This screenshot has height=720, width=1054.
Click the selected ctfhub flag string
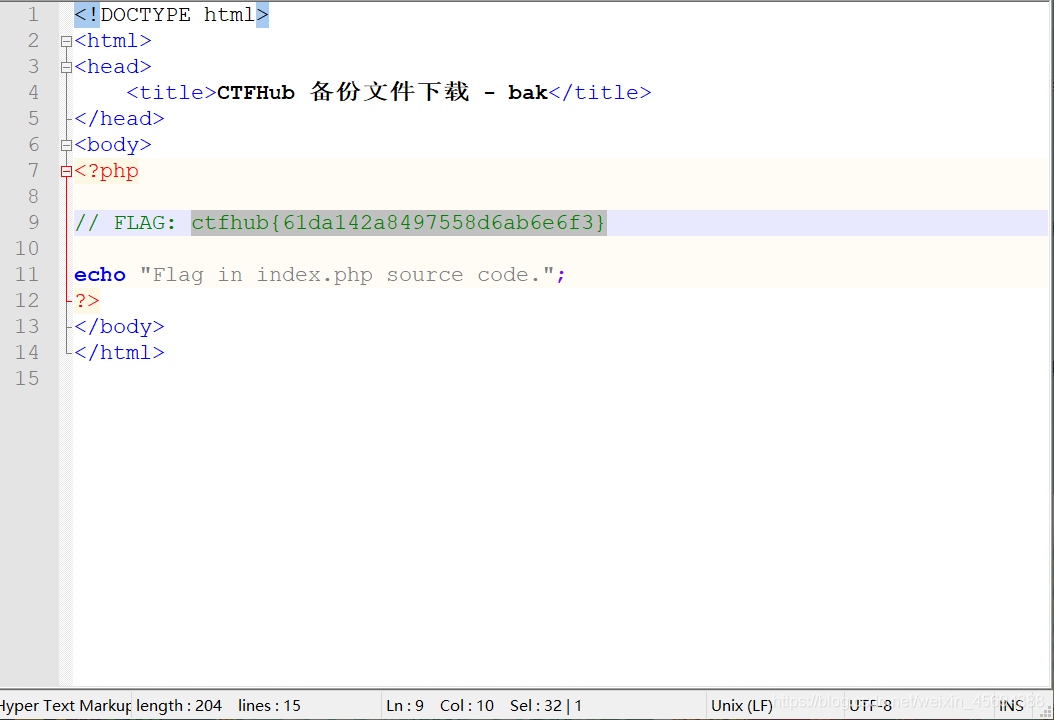(399, 223)
